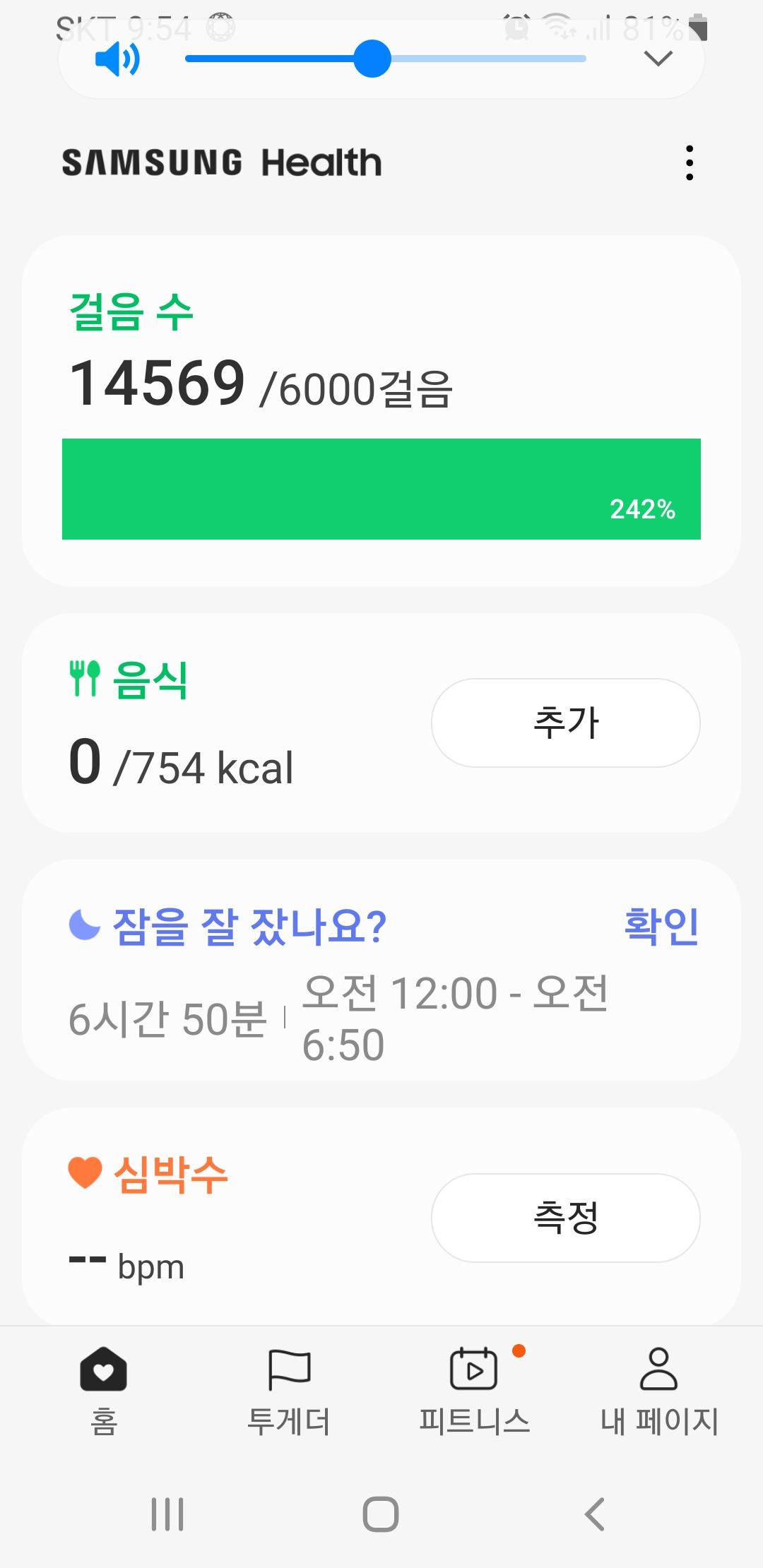Tap the orange heart 심박수 icon
This screenshot has height=1568, width=763.
[x=85, y=1173]
